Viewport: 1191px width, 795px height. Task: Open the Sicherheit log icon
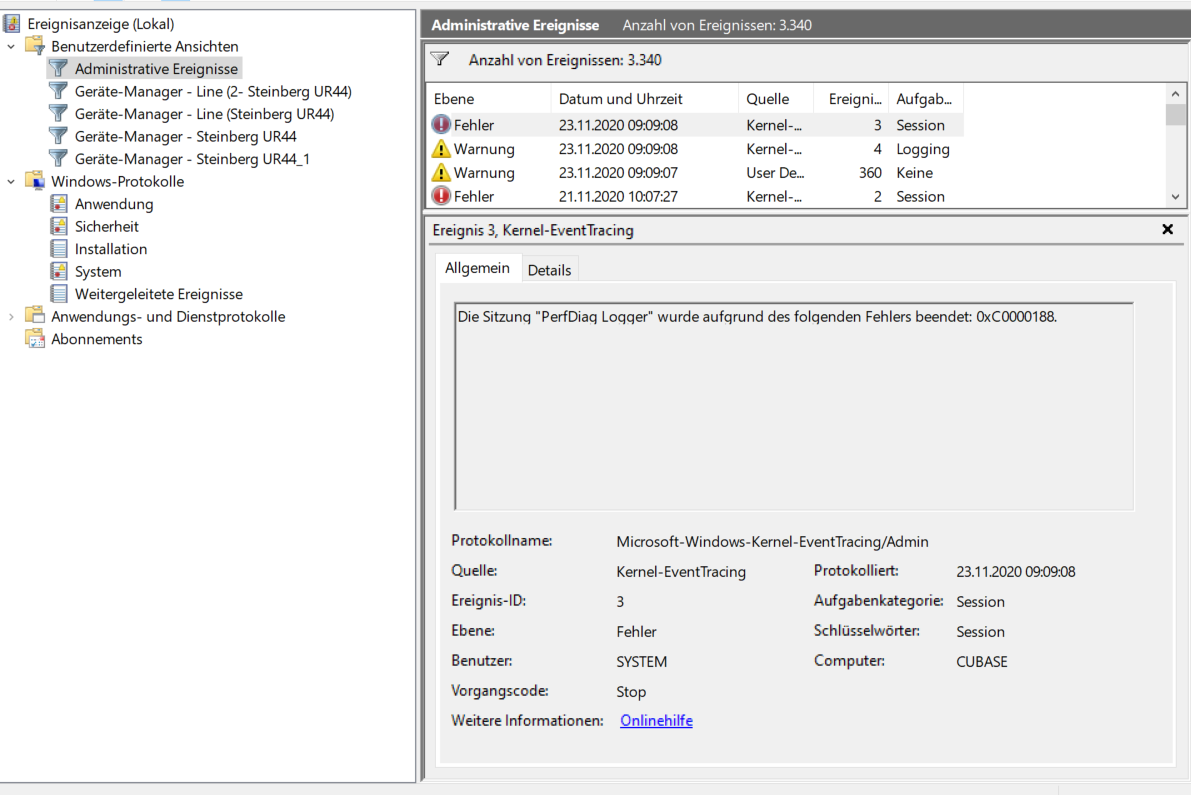click(59, 227)
